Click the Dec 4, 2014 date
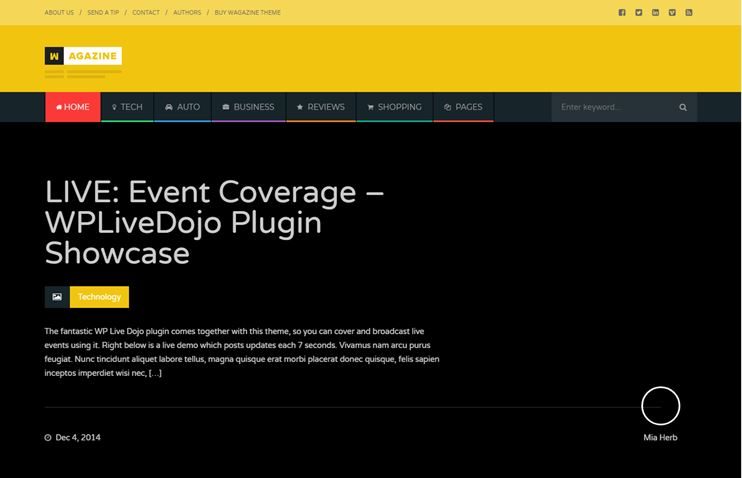 coord(78,438)
